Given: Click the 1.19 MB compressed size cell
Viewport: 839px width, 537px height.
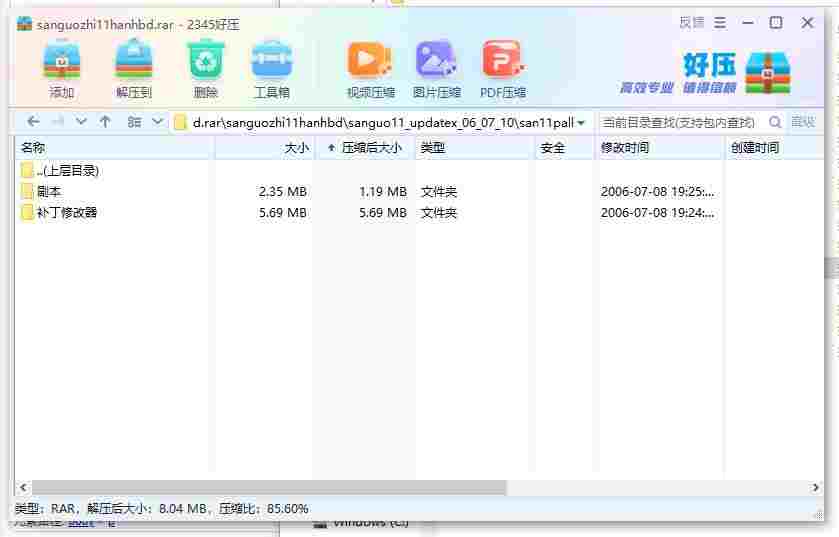Looking at the screenshot, I should [x=383, y=191].
